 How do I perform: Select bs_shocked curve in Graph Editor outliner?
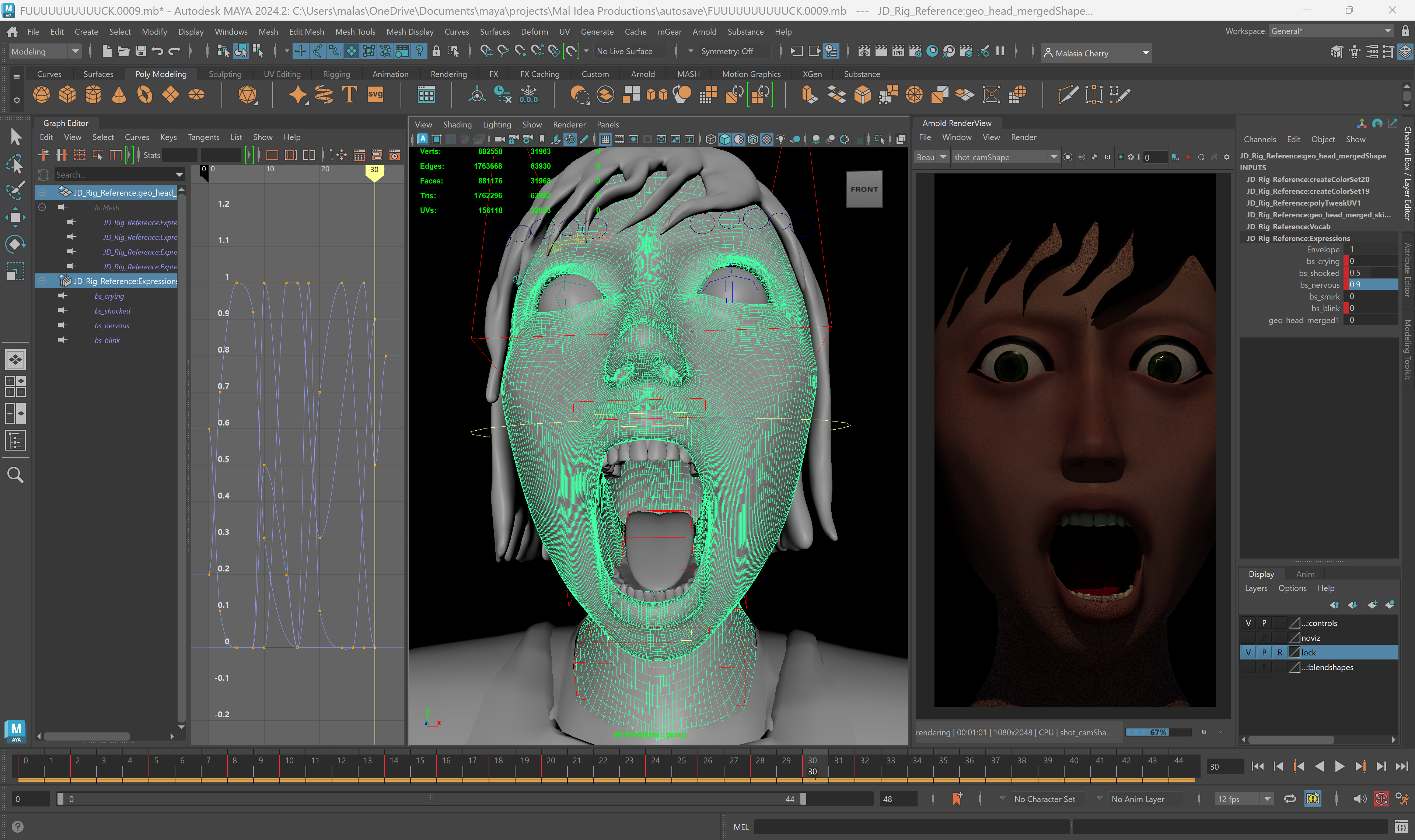click(x=112, y=311)
